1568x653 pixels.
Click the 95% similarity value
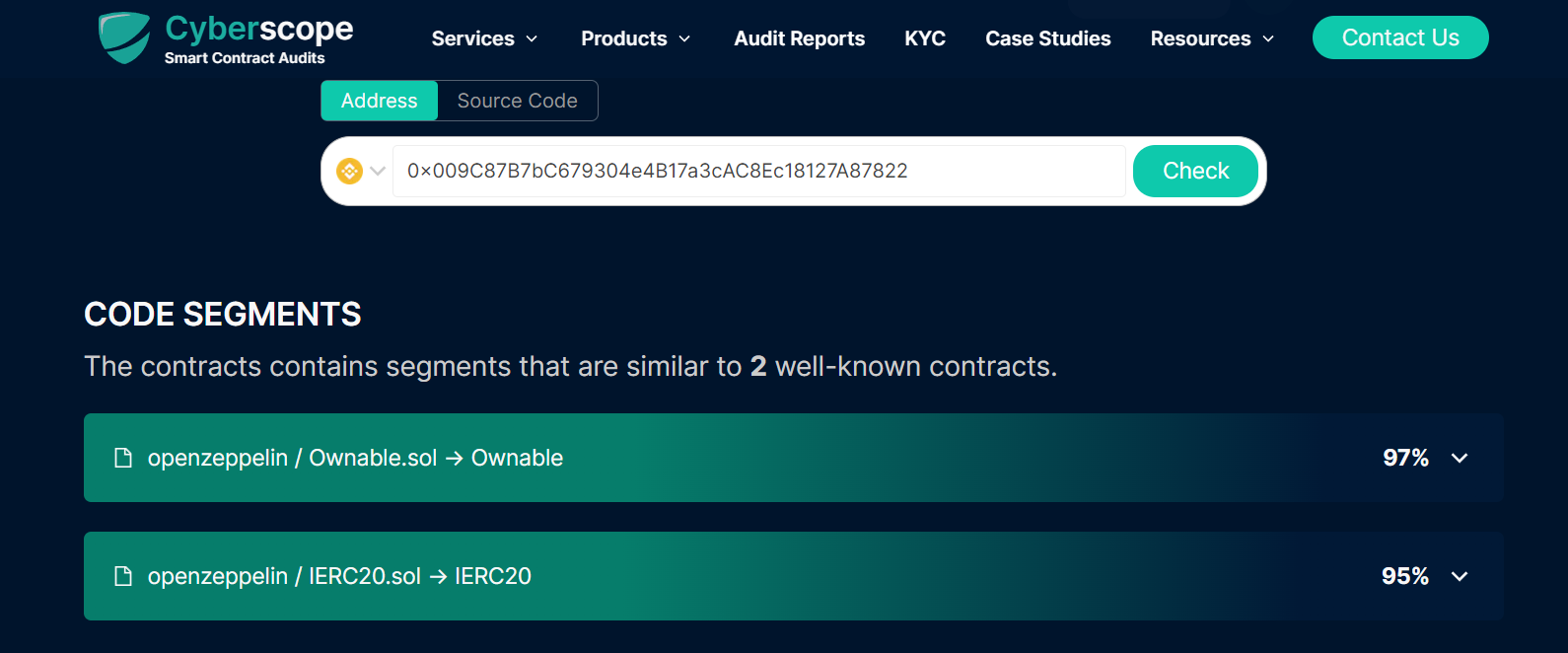1405,576
